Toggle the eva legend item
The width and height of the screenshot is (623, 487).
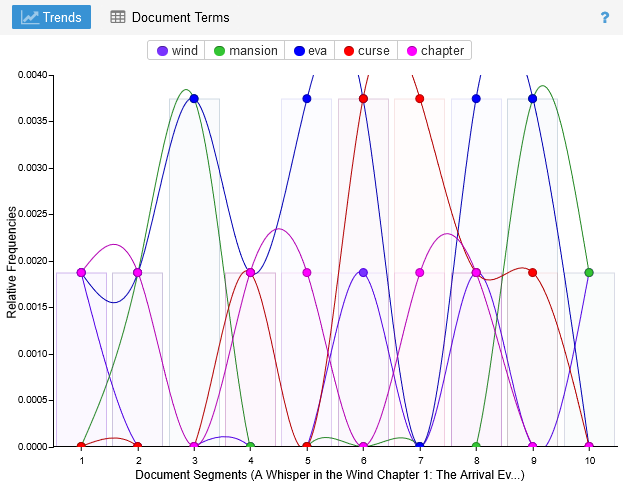coord(310,50)
